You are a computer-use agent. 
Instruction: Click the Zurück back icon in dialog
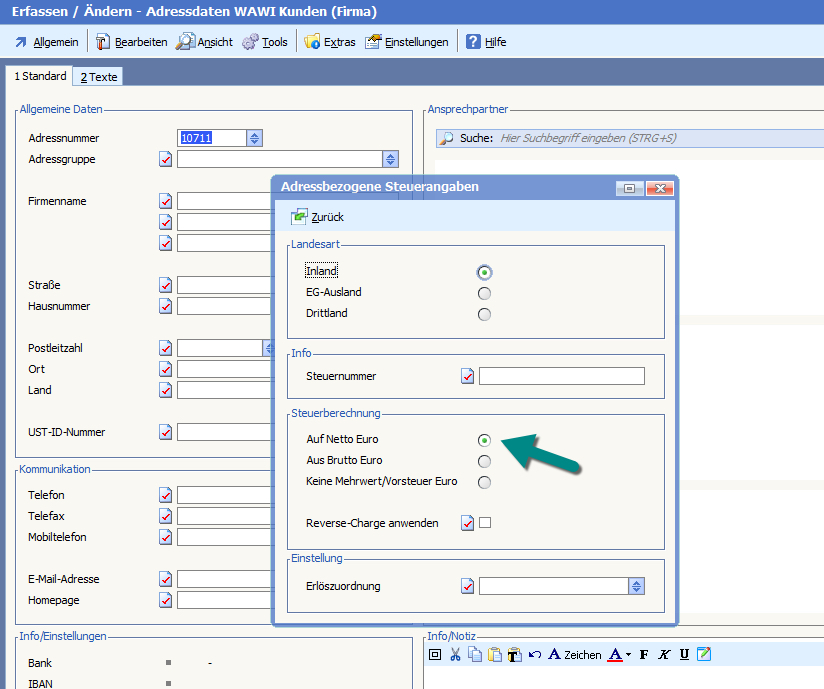click(300, 217)
